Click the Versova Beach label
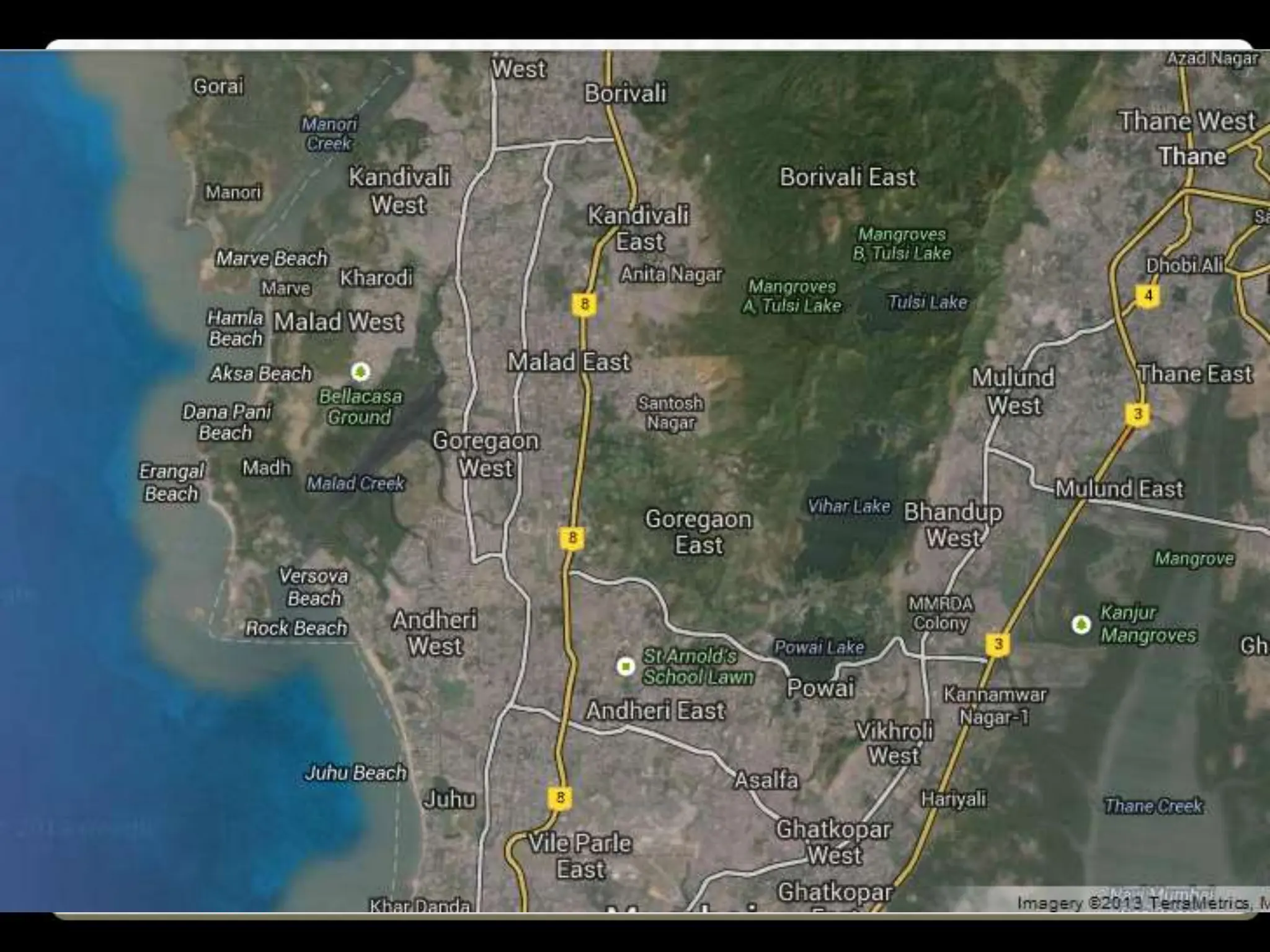 313,587
